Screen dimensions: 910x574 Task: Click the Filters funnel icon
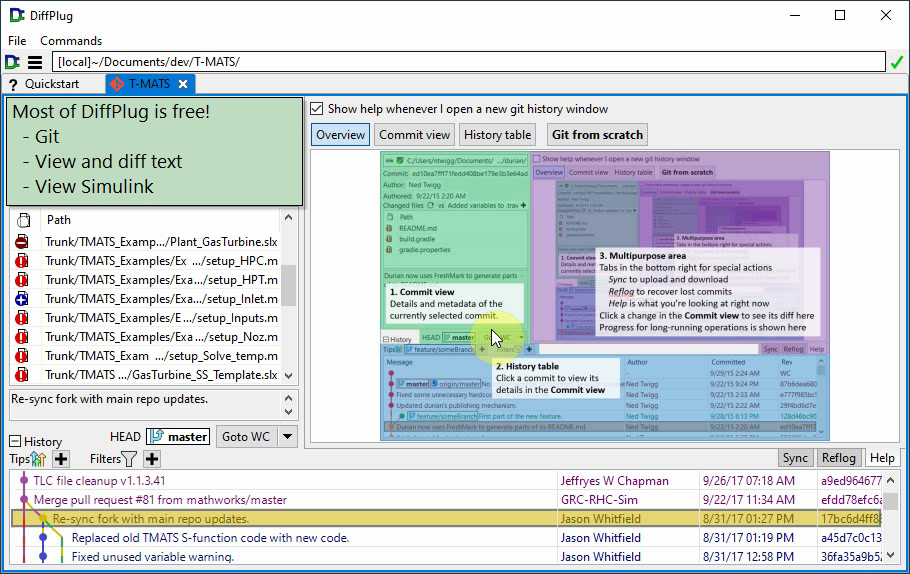[x=129, y=459]
